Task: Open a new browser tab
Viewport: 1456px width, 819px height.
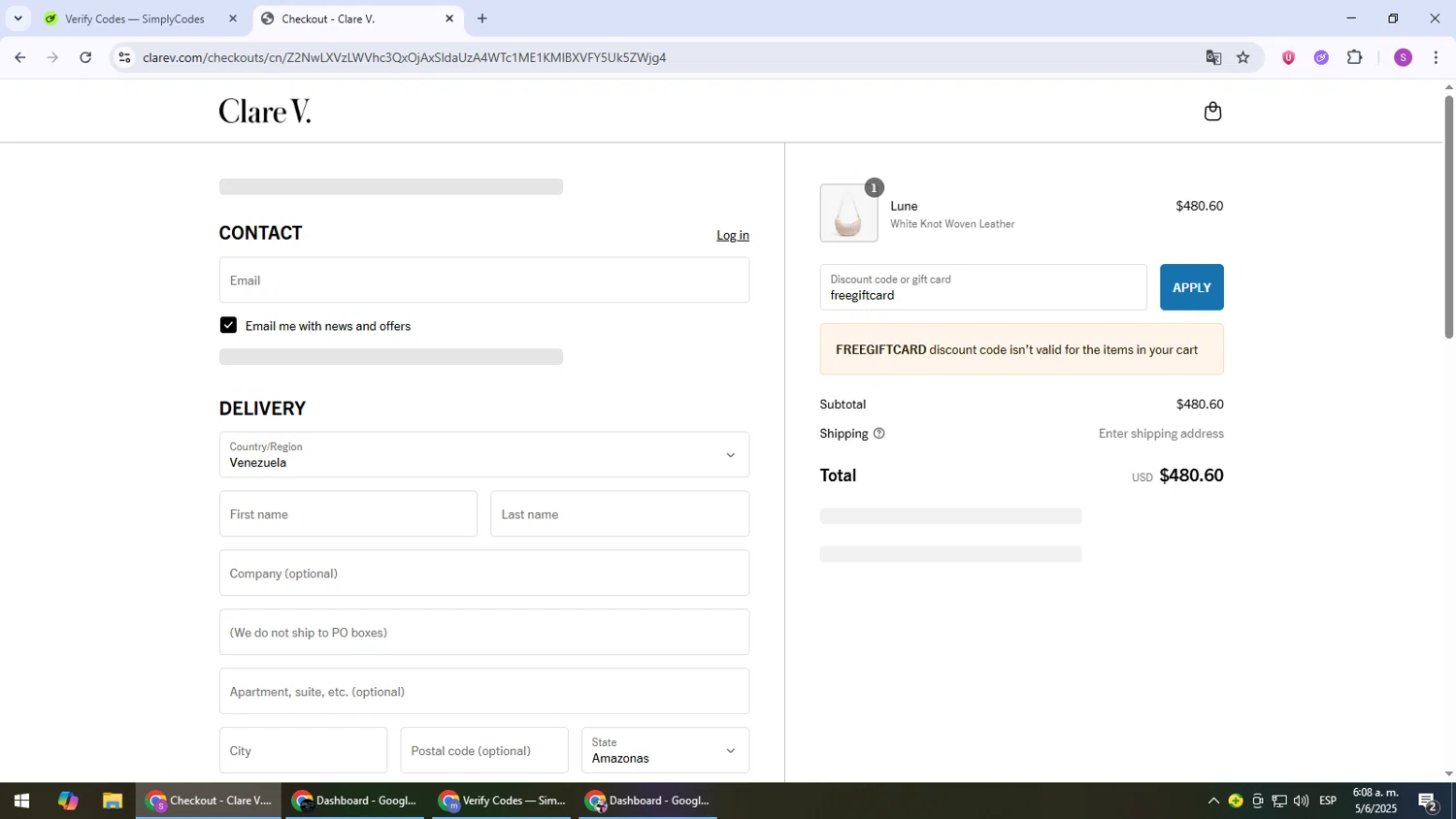Action: 482,18
